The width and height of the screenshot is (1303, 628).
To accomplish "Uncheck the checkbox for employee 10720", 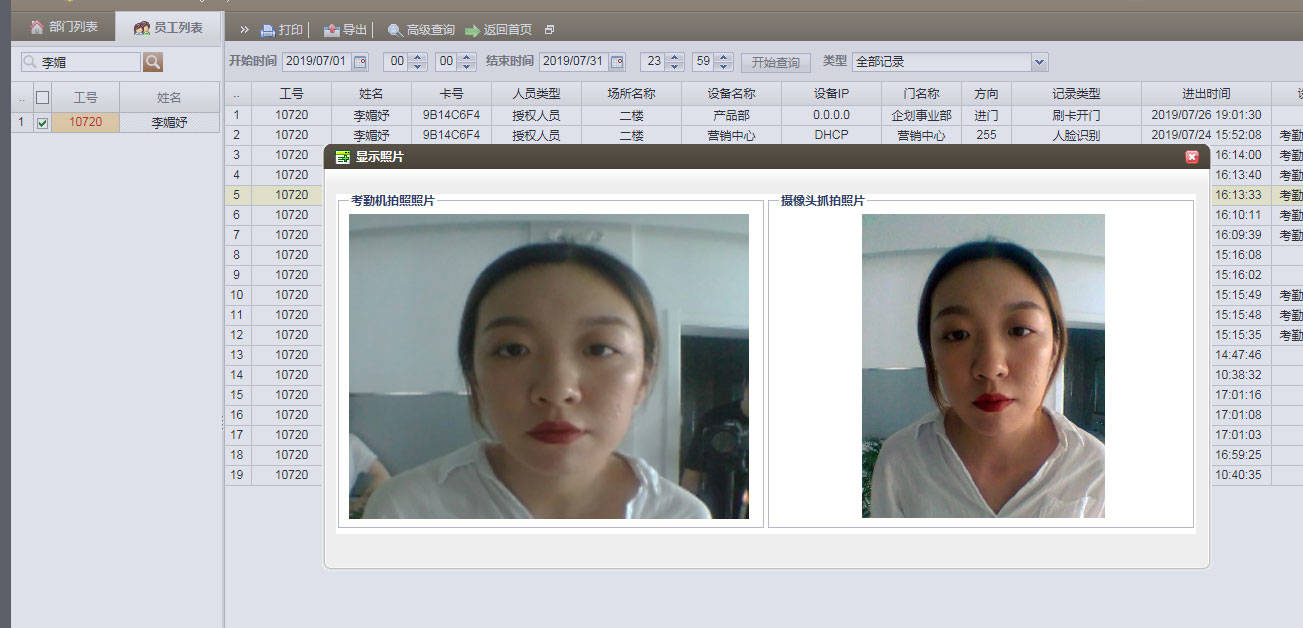I will click(x=42, y=123).
